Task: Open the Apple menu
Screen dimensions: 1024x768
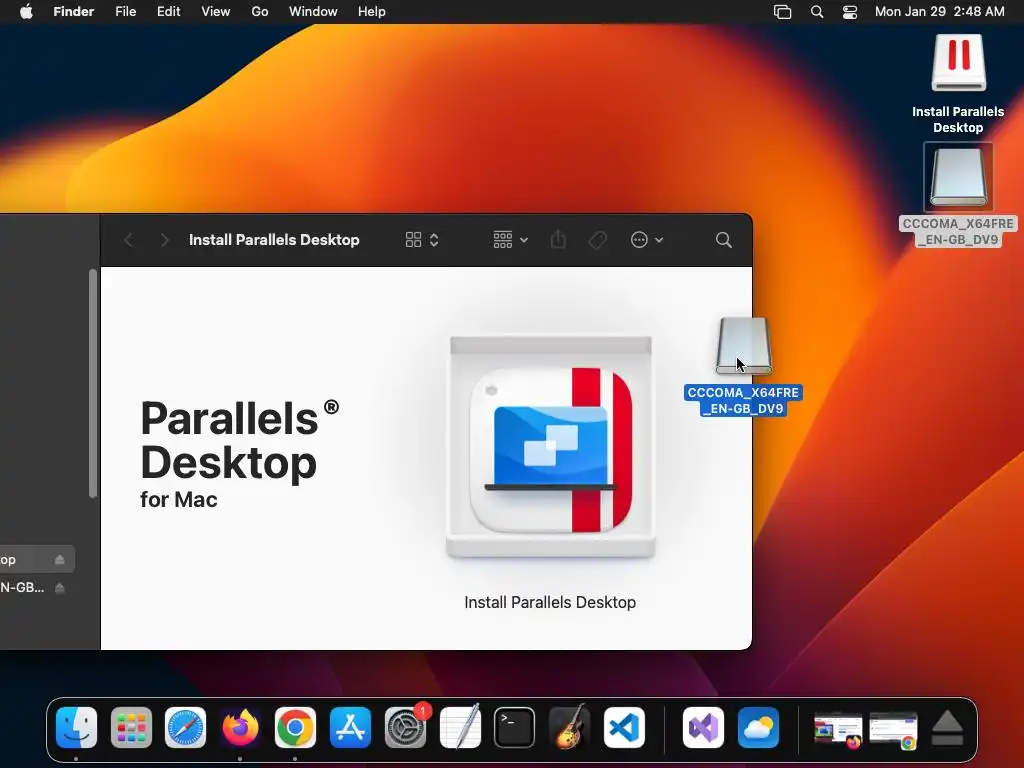Action: (x=26, y=12)
